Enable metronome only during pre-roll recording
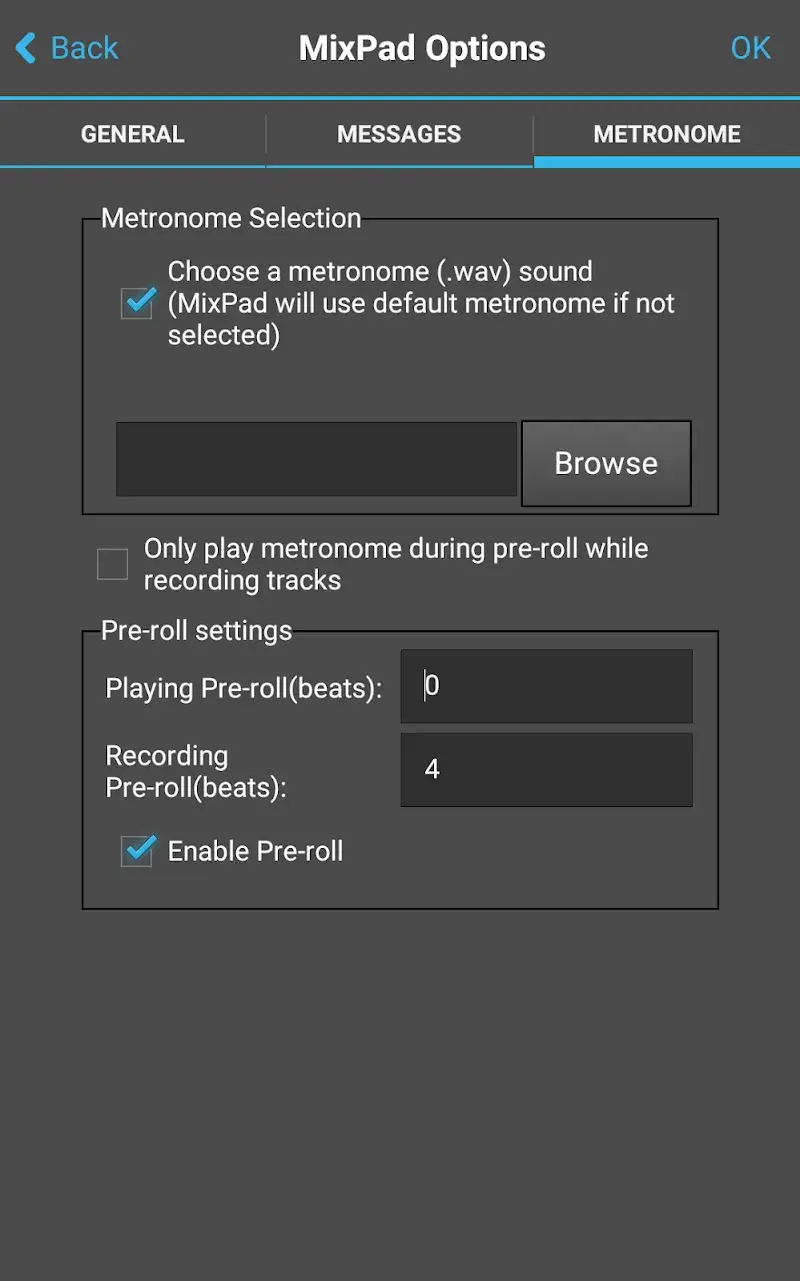This screenshot has height=1281, width=800. (x=112, y=564)
